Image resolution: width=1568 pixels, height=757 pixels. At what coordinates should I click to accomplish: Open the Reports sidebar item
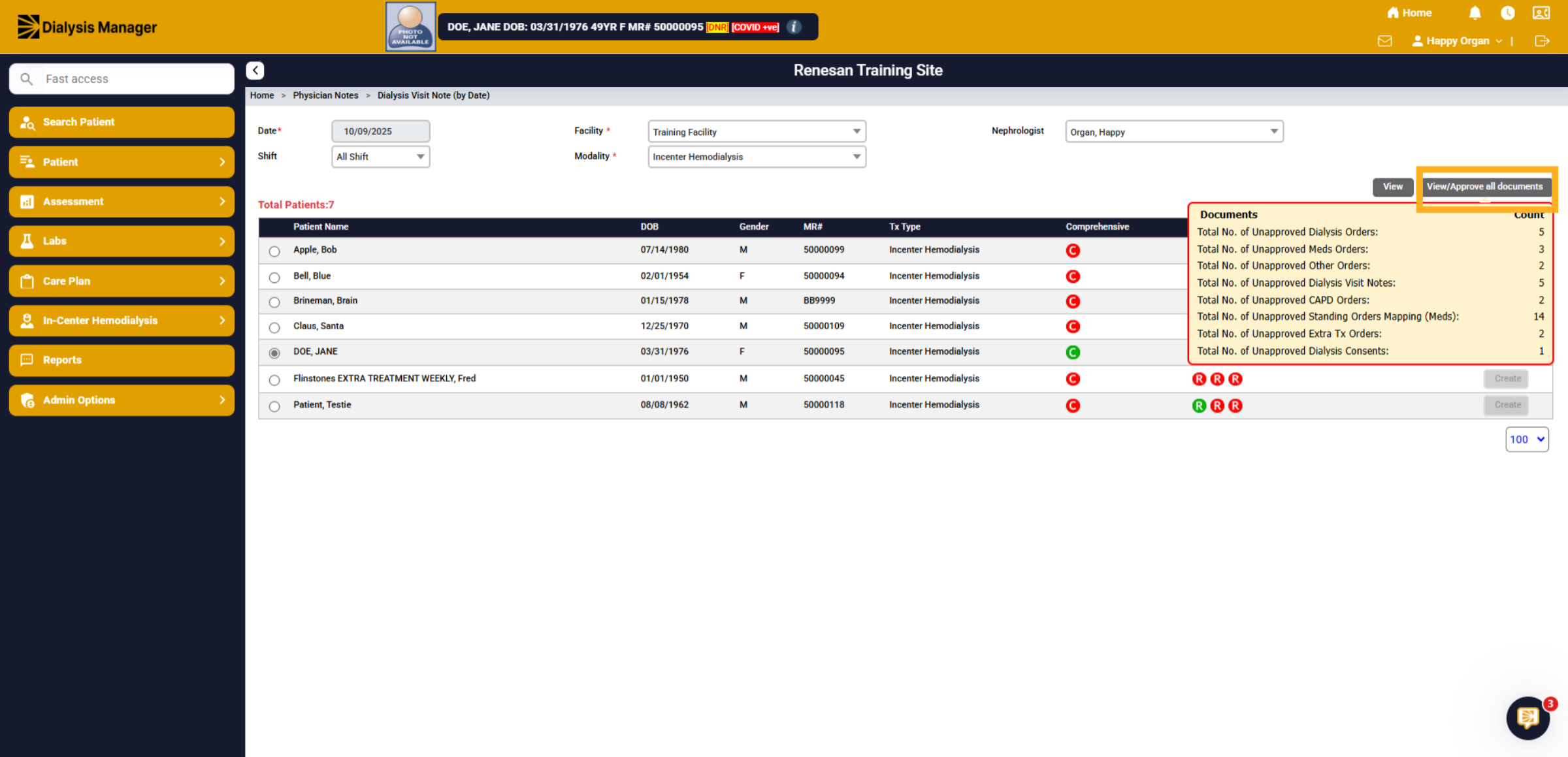click(x=122, y=361)
